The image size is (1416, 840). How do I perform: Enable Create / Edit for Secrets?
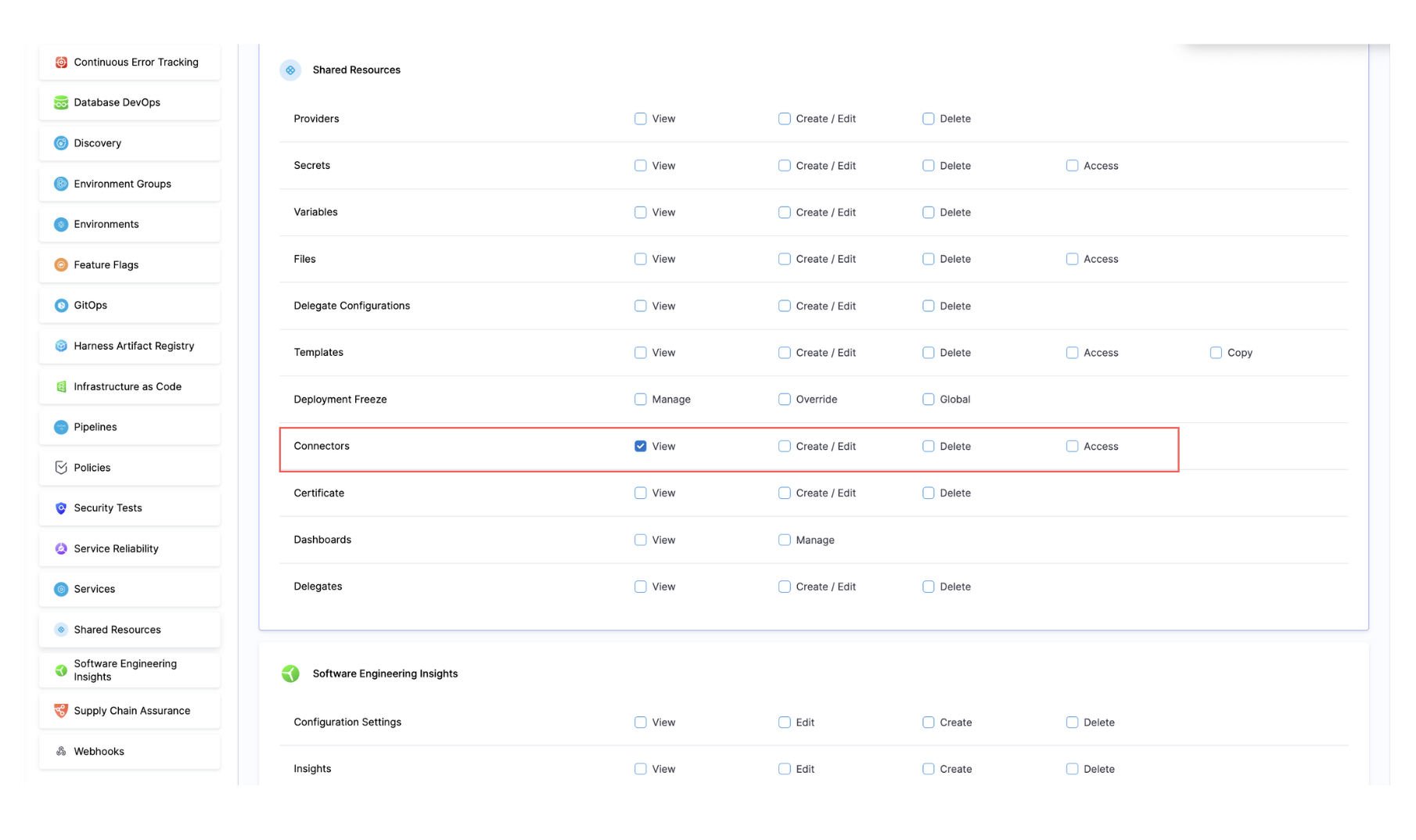coord(784,166)
